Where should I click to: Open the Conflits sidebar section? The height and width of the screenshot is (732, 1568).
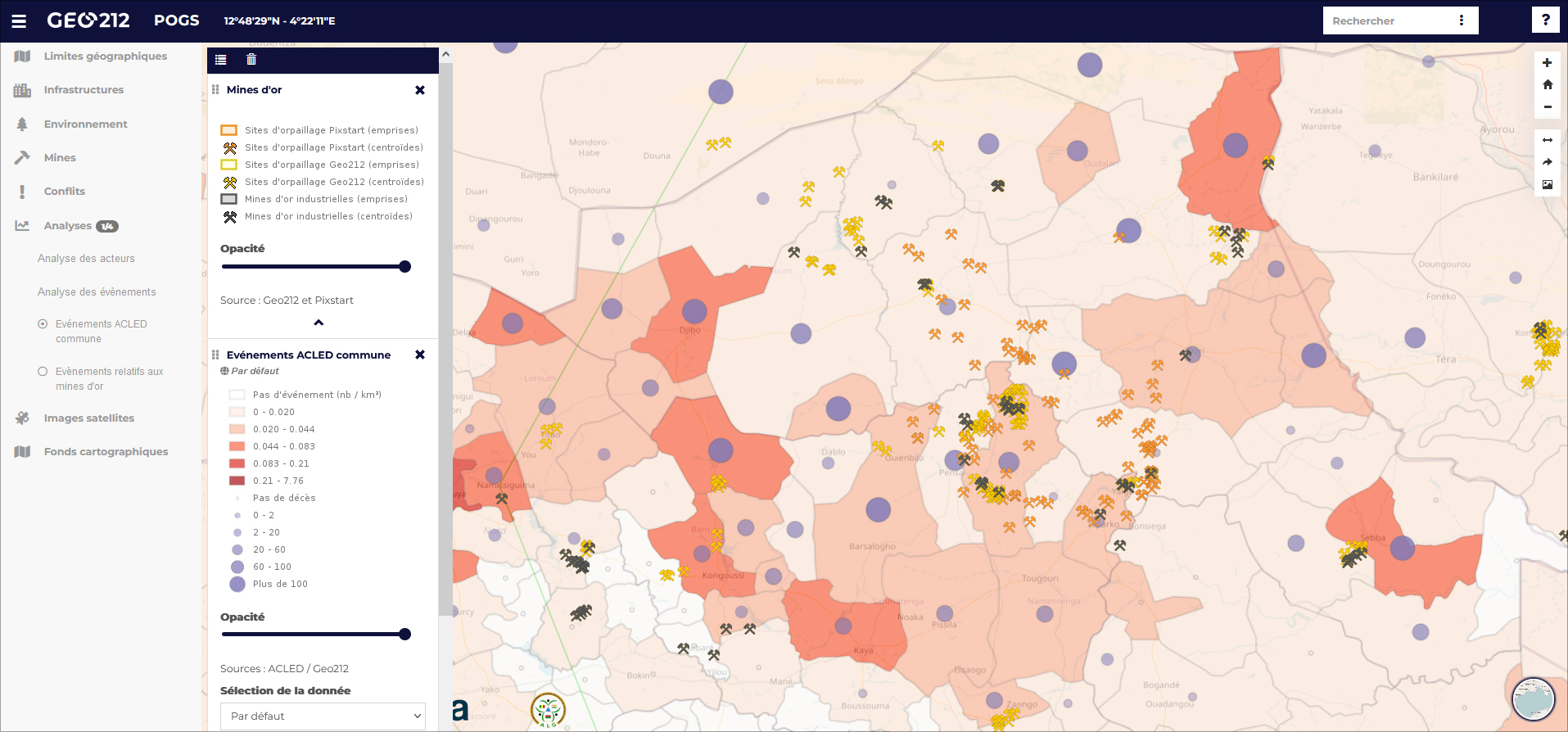tap(64, 192)
